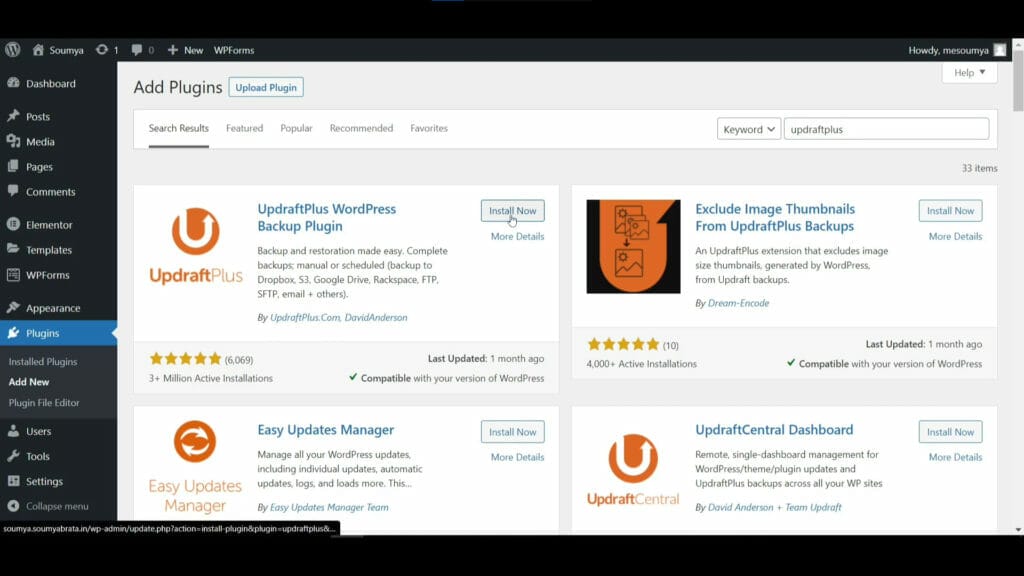Open the Appearance brush icon
Viewport: 1024px width, 576px height.
13,307
